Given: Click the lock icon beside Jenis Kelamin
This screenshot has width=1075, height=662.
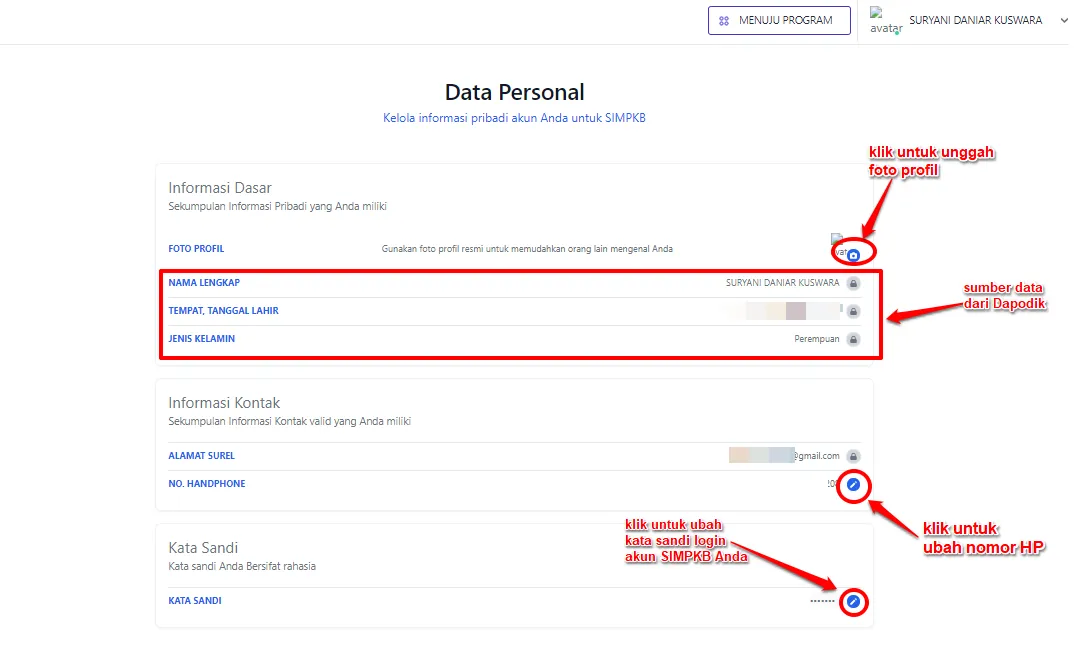Looking at the screenshot, I should click(x=853, y=339).
